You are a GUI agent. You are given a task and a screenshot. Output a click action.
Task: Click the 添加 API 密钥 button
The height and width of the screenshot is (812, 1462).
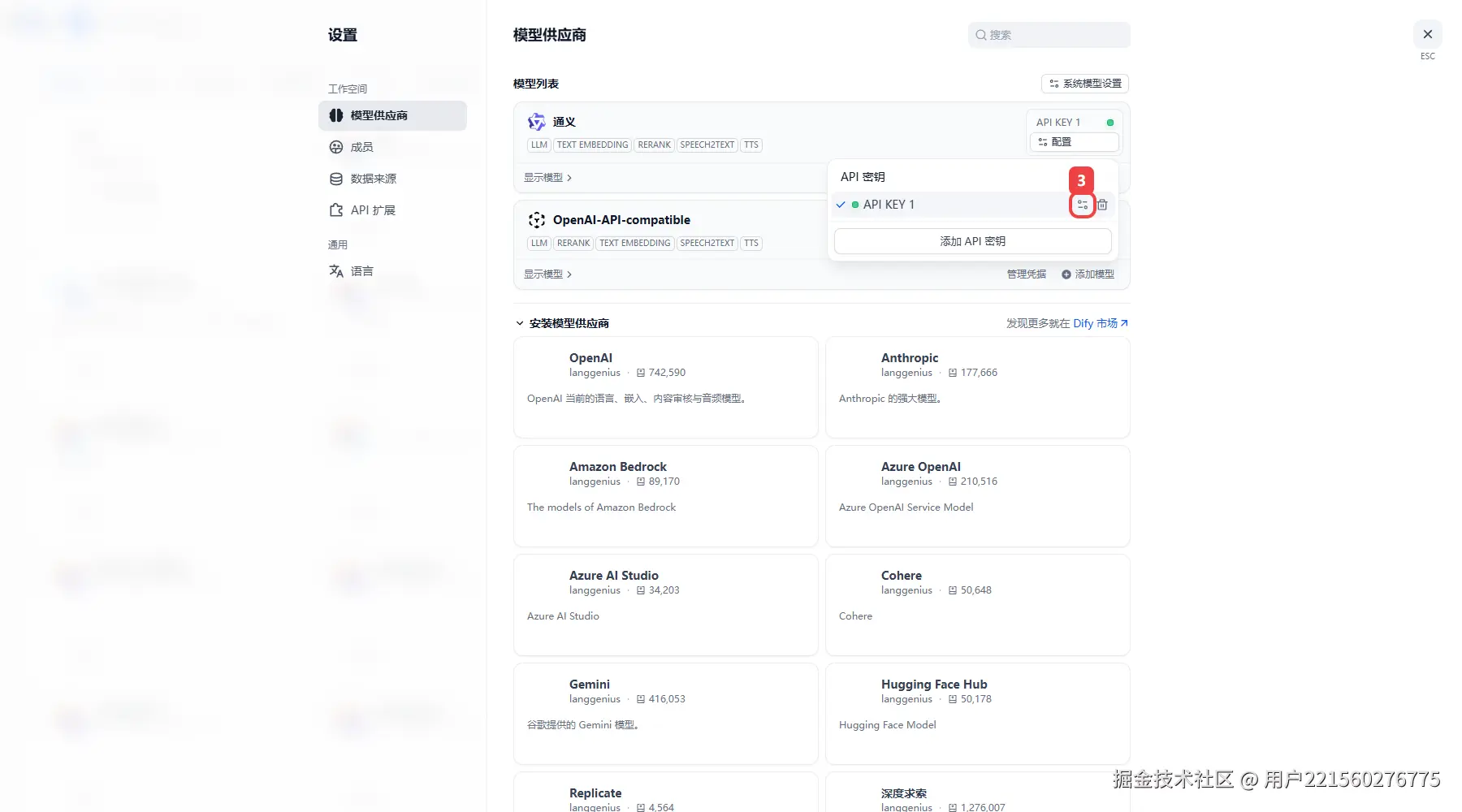tap(973, 241)
